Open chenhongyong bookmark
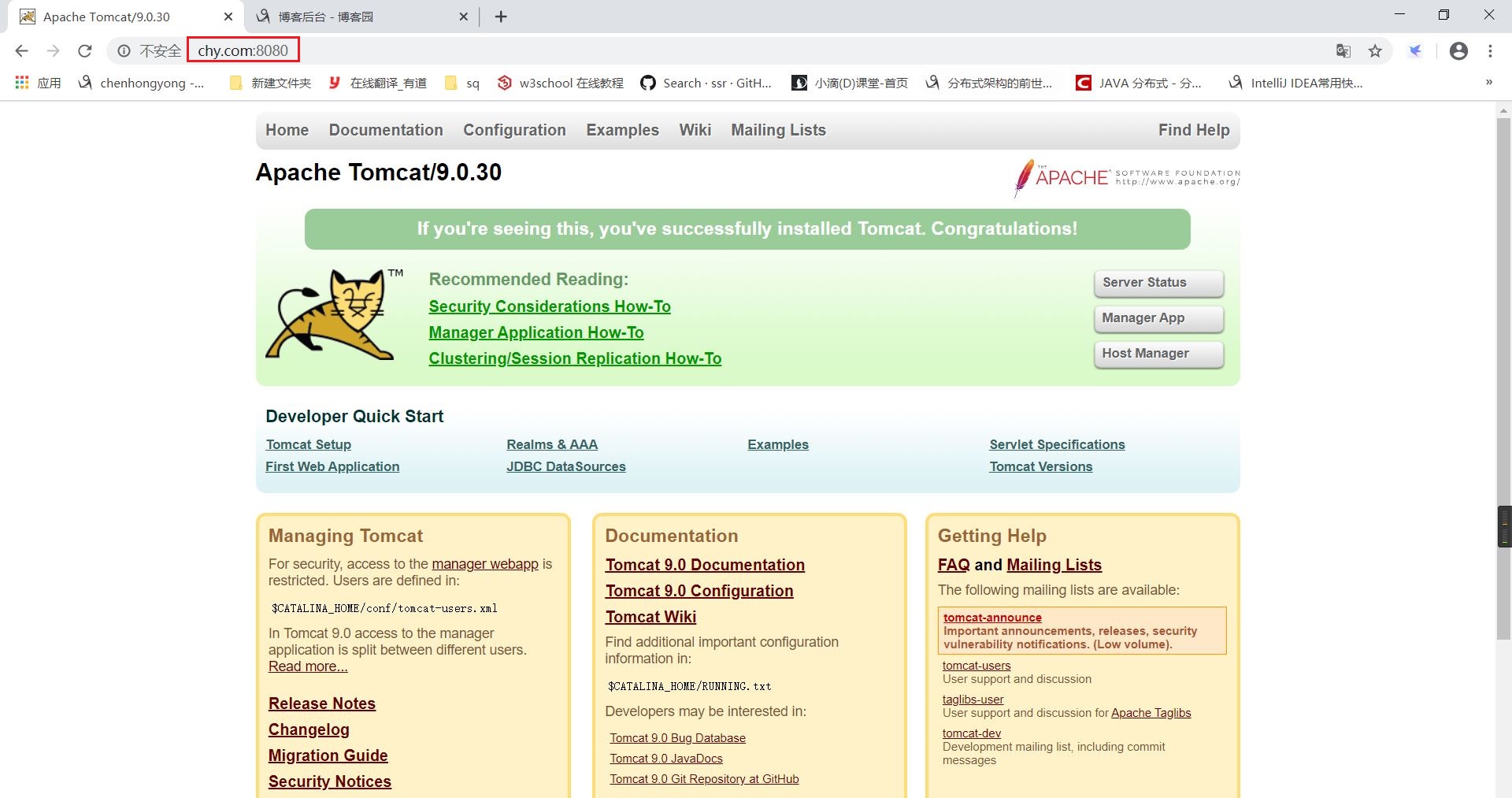The width and height of the screenshot is (1512, 798). click(141, 83)
